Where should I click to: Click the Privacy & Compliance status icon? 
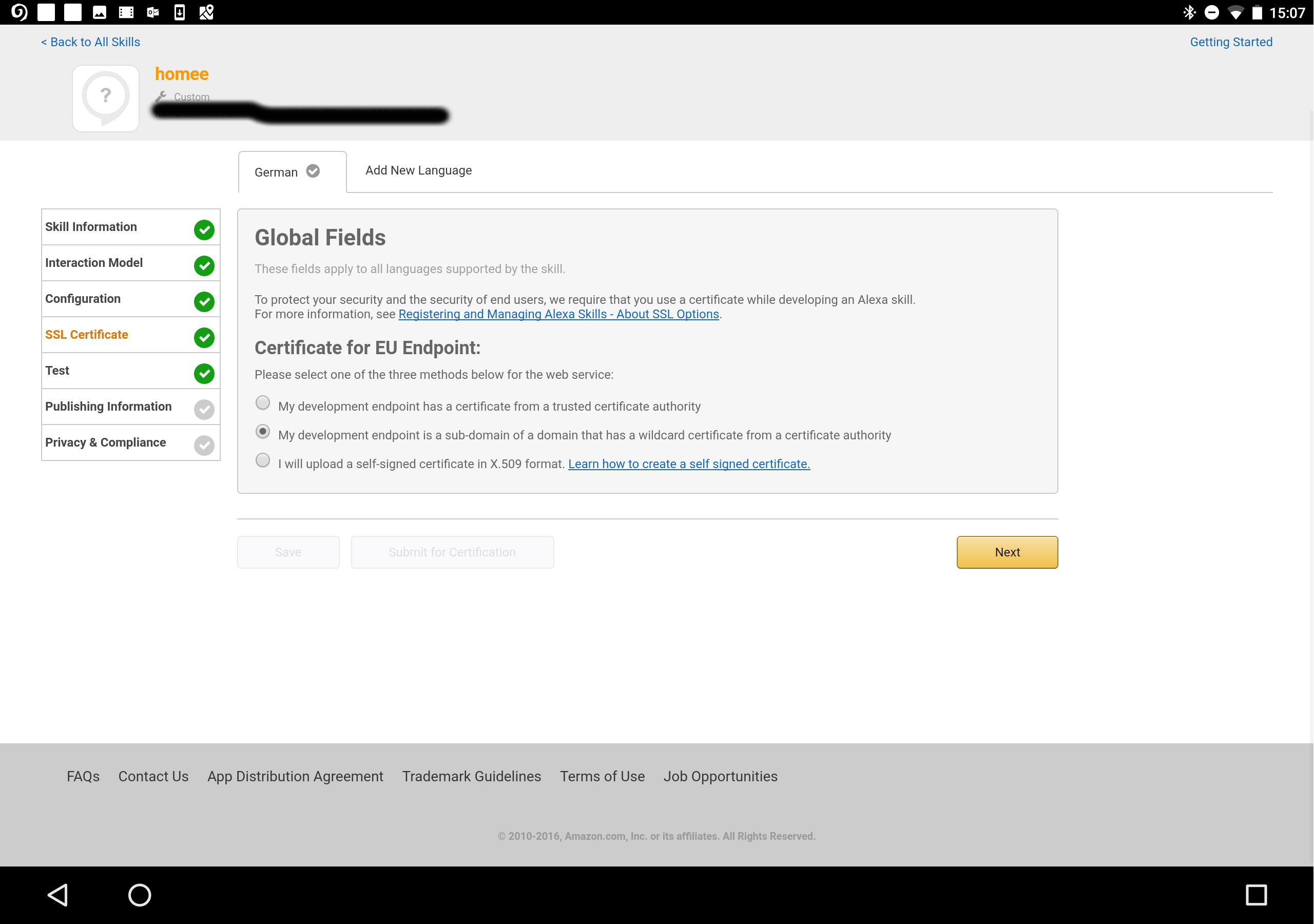tap(204, 443)
